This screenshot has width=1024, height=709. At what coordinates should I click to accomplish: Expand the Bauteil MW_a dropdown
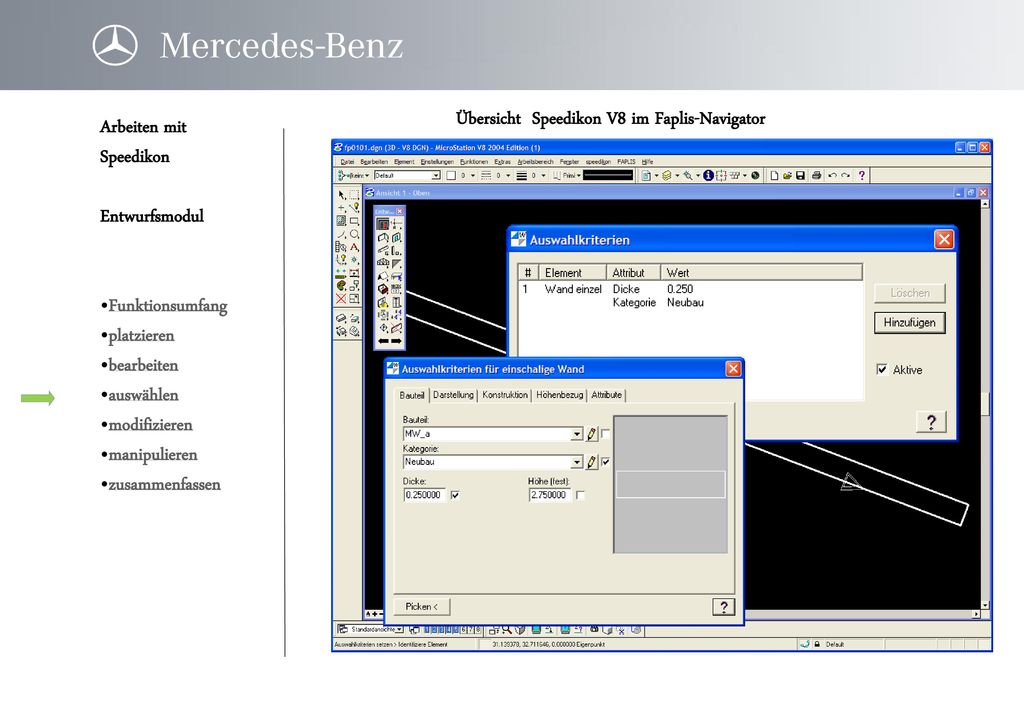pyautogui.click(x=577, y=434)
